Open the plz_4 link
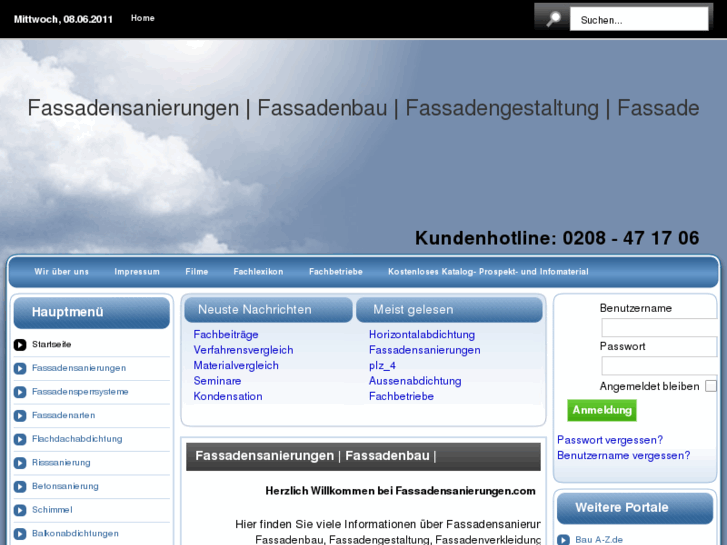This screenshot has height=545, width=727. click(383, 365)
